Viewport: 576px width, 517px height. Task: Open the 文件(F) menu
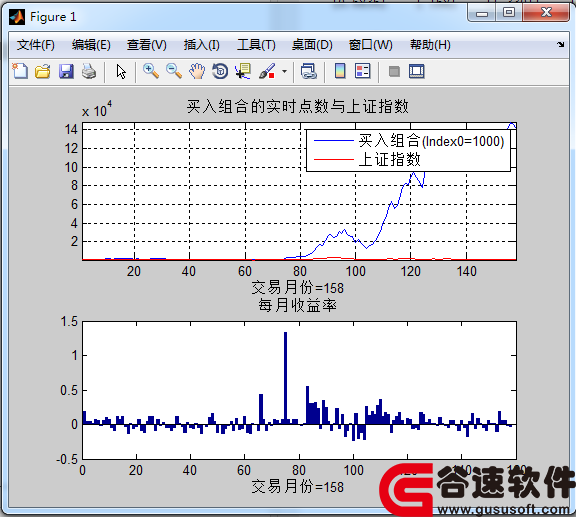[36, 45]
